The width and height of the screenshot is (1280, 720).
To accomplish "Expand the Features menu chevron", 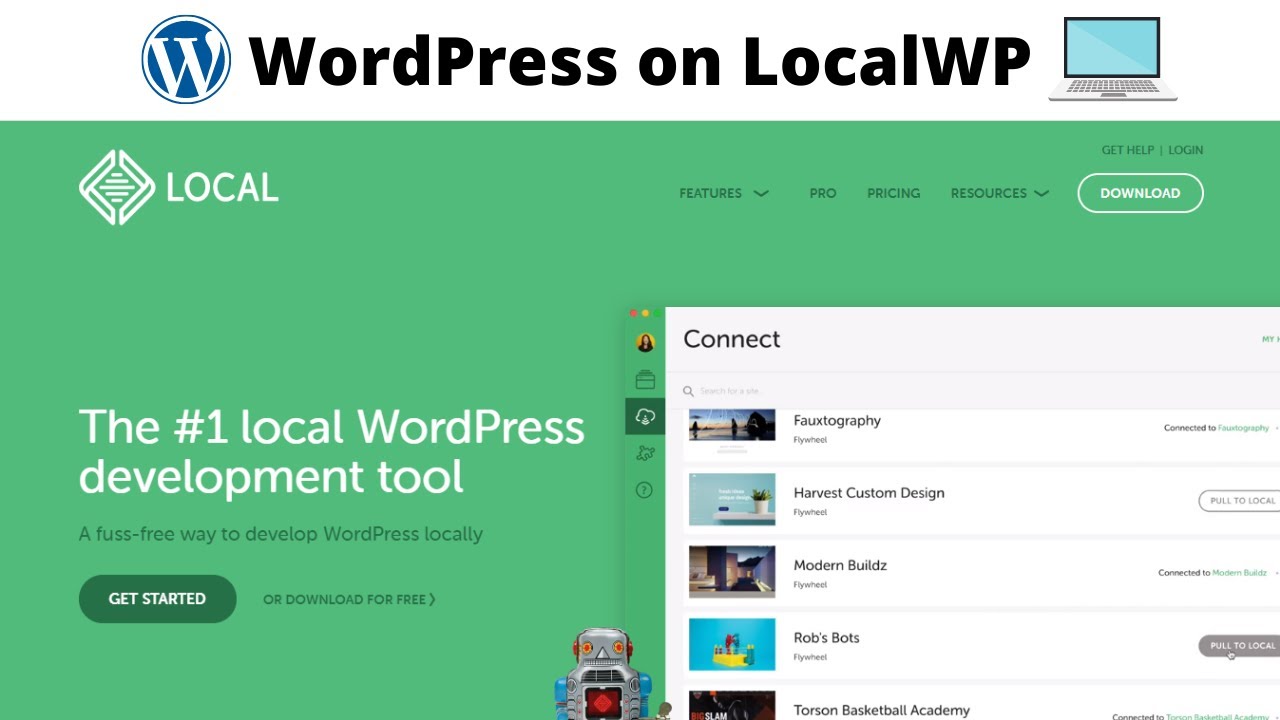I will (x=761, y=193).
